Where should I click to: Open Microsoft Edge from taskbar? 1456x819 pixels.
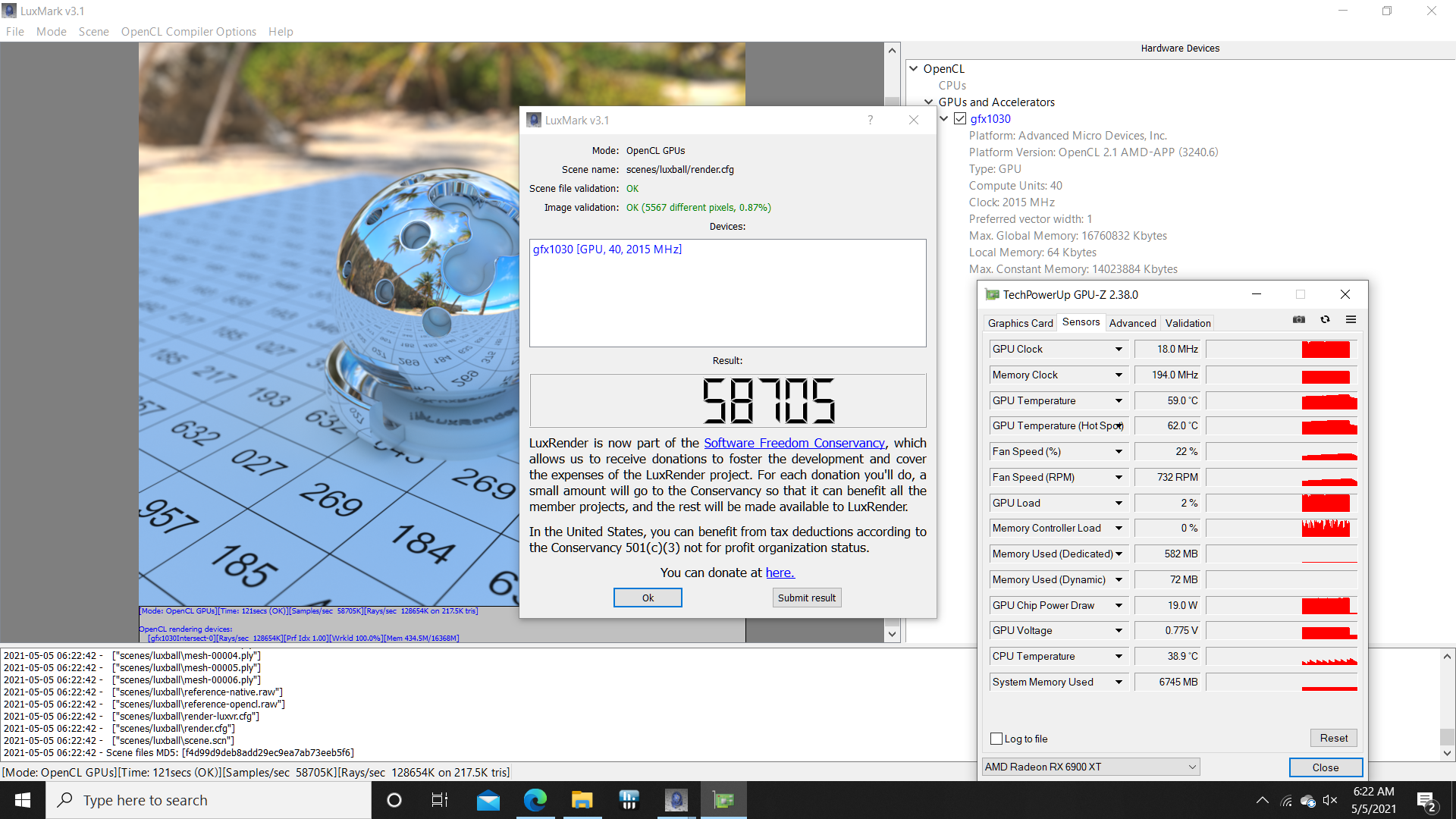pyautogui.click(x=535, y=800)
